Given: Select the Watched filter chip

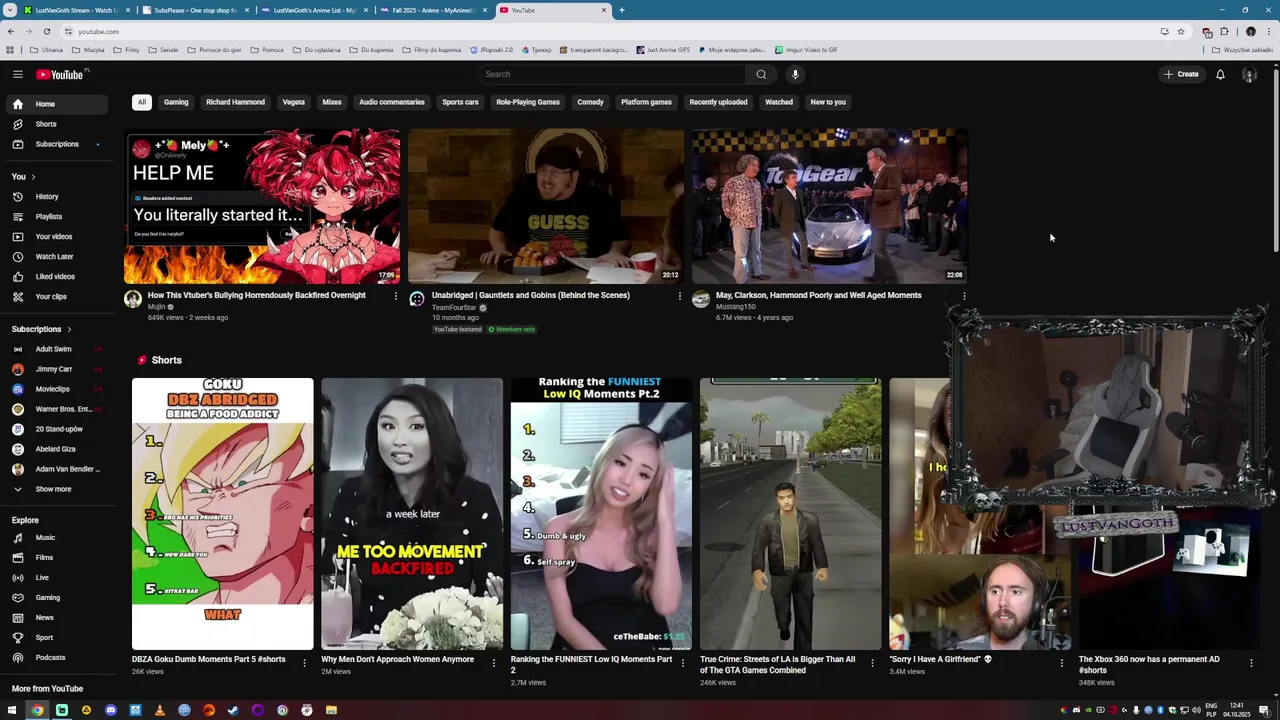Looking at the screenshot, I should [x=779, y=102].
